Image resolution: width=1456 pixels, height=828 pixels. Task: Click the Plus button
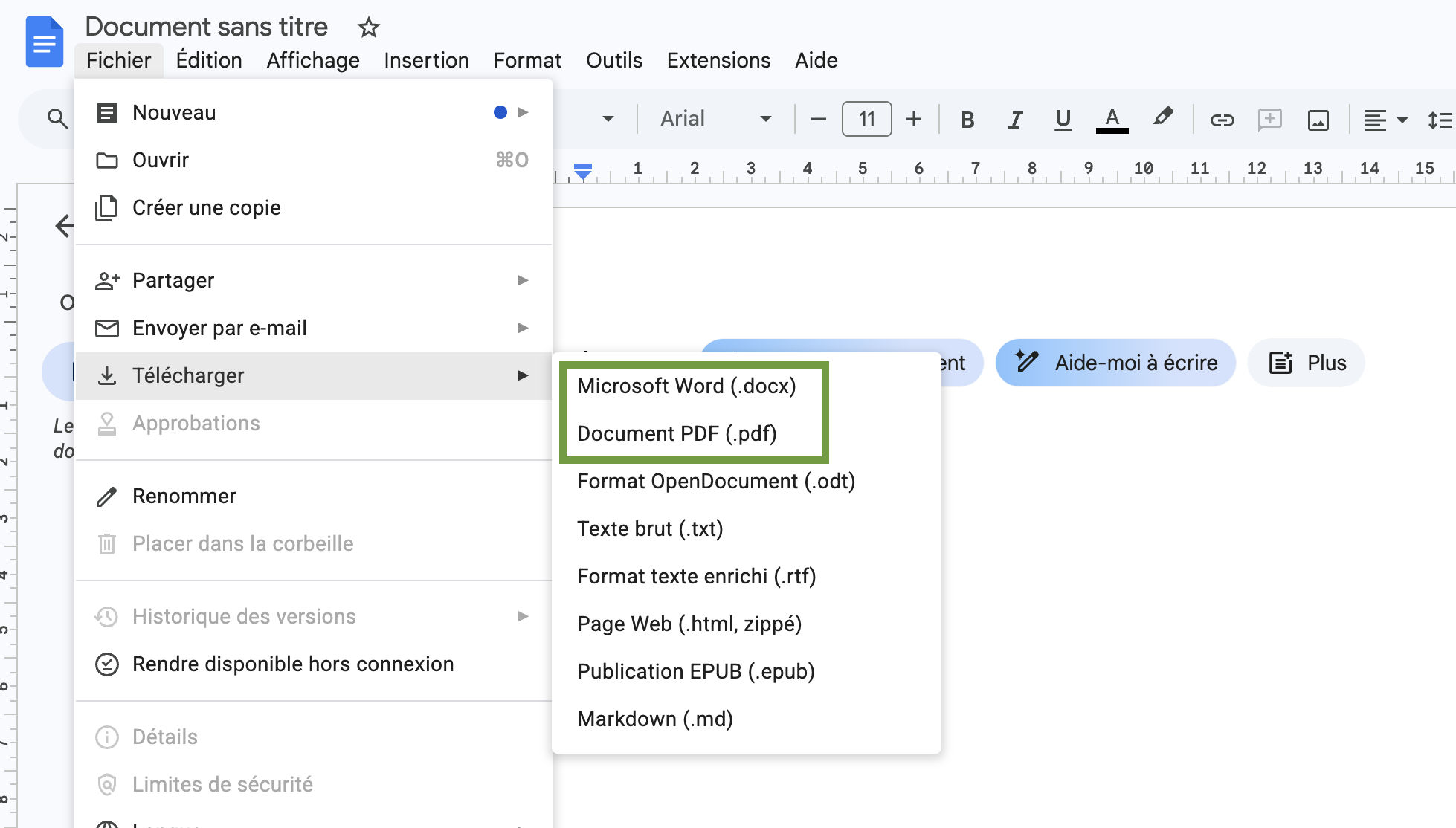point(1306,363)
